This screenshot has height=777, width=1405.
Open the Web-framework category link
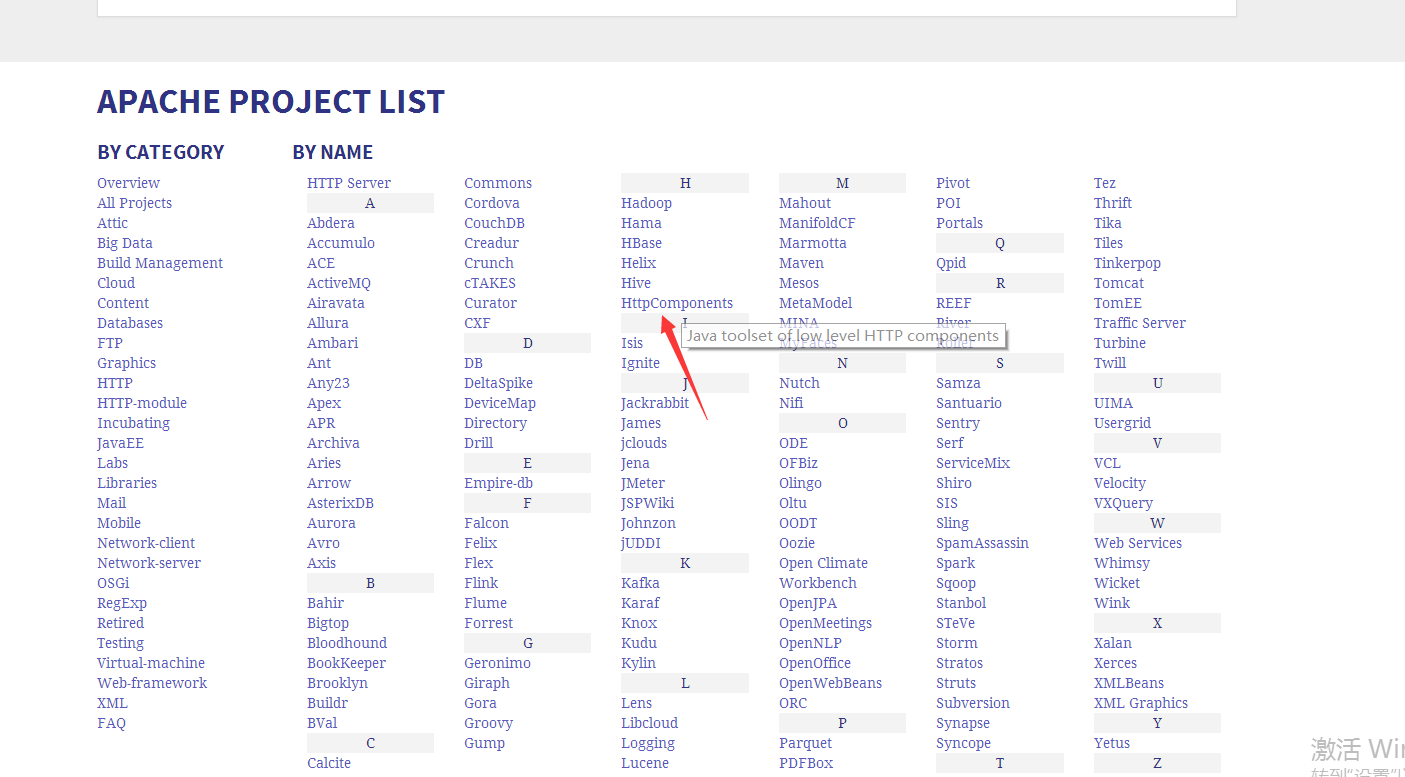[x=152, y=683]
